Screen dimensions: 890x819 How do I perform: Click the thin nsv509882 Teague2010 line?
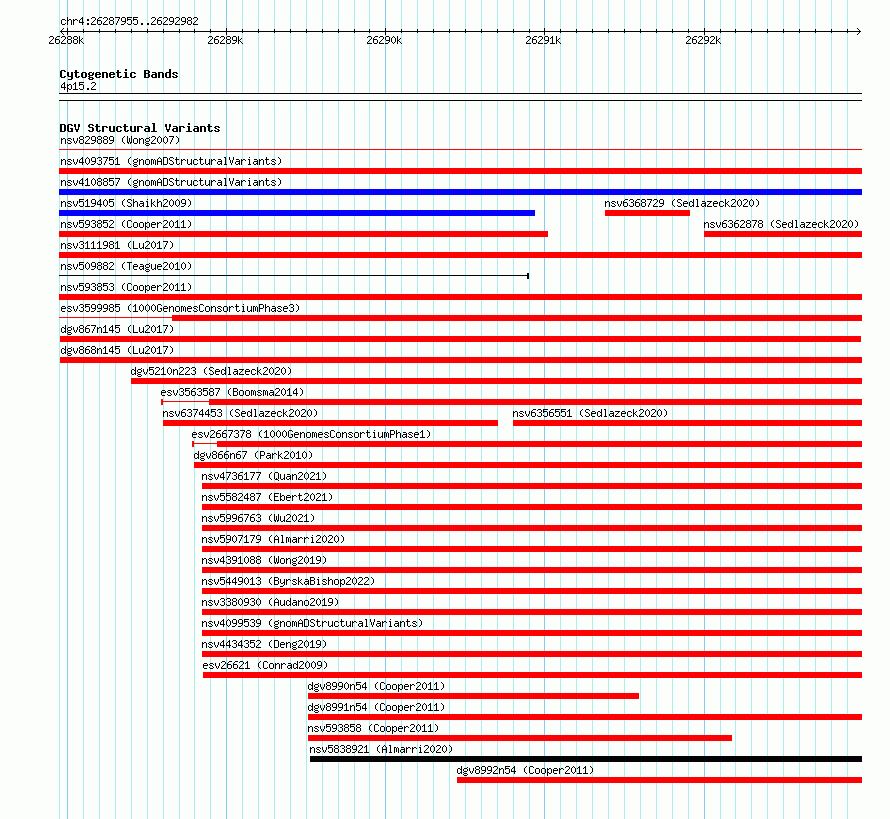[294, 276]
